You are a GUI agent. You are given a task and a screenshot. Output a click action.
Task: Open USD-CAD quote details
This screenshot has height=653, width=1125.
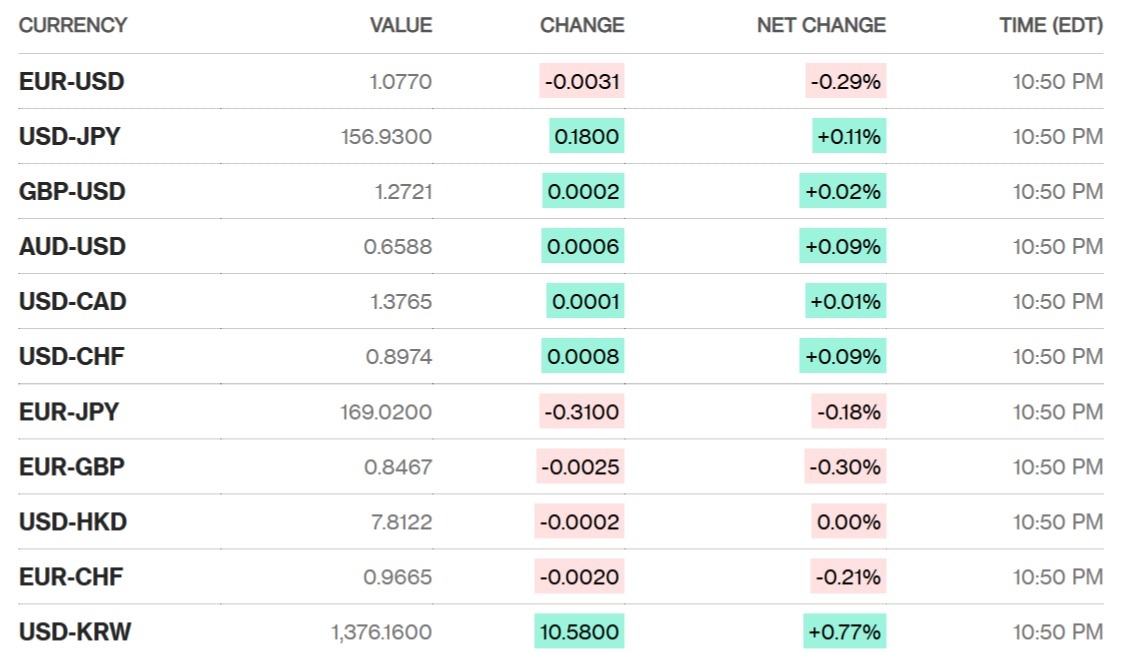pyautogui.click(x=72, y=301)
